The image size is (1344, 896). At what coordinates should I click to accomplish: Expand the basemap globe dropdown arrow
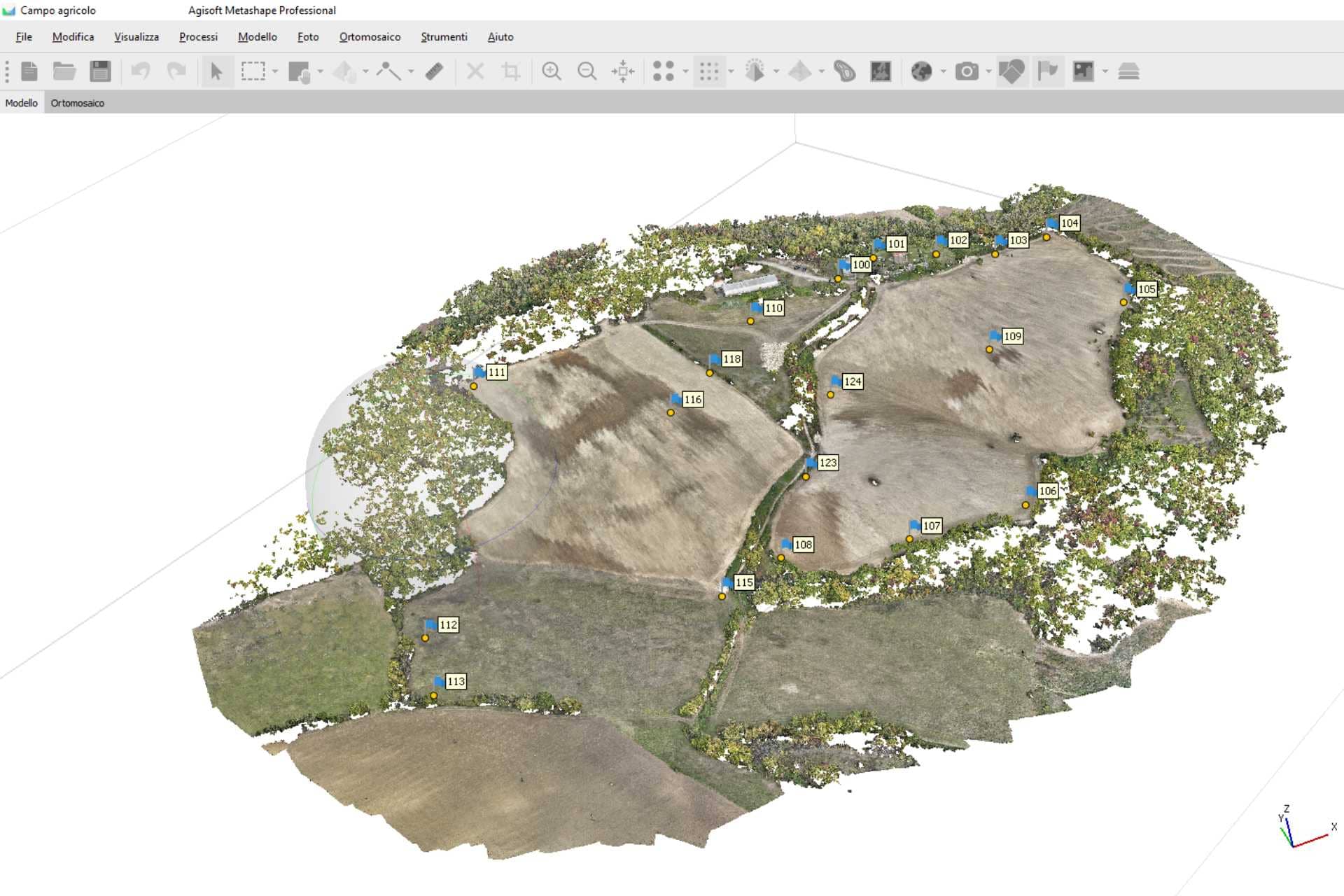pos(943,71)
